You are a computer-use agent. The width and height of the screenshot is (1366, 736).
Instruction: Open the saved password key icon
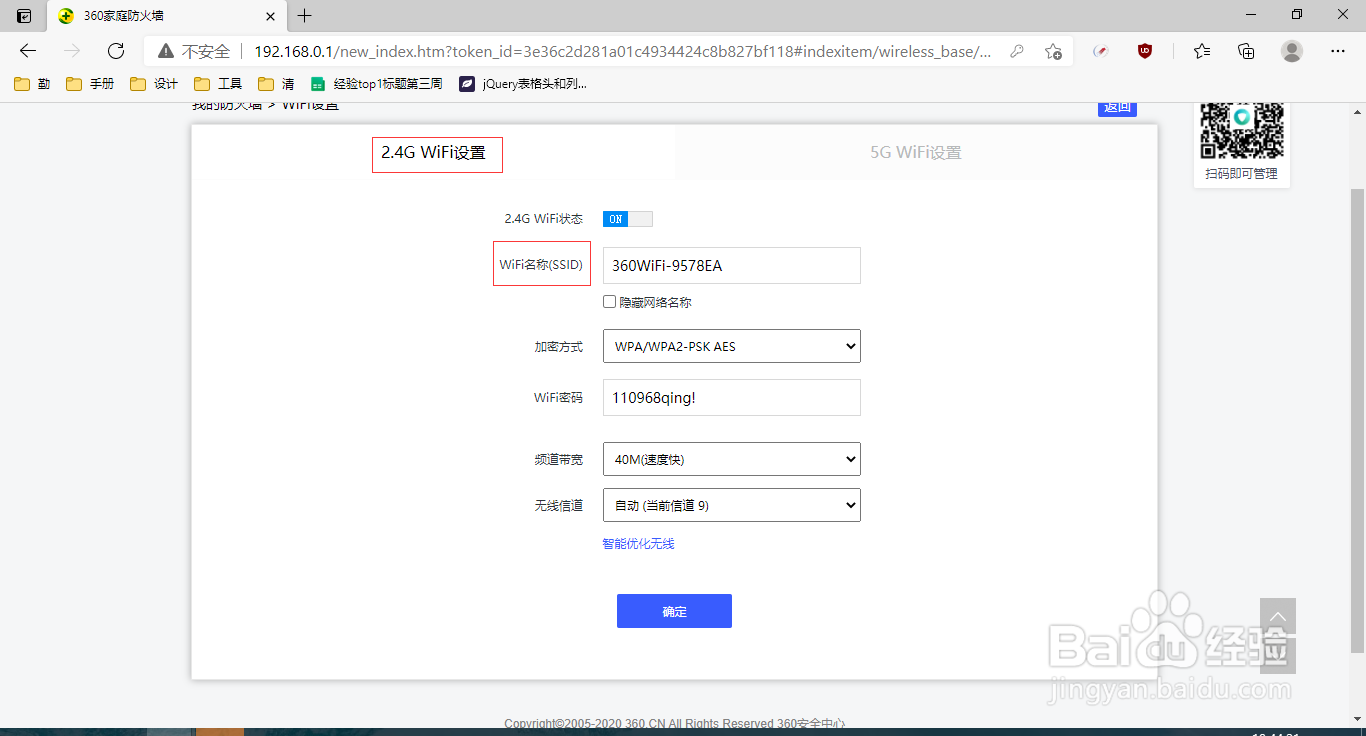(x=1017, y=51)
